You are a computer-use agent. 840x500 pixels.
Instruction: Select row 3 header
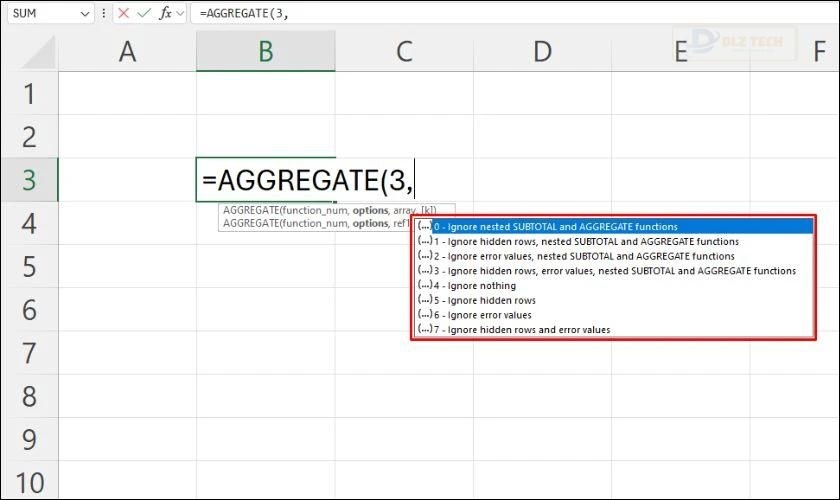pyautogui.click(x=29, y=180)
